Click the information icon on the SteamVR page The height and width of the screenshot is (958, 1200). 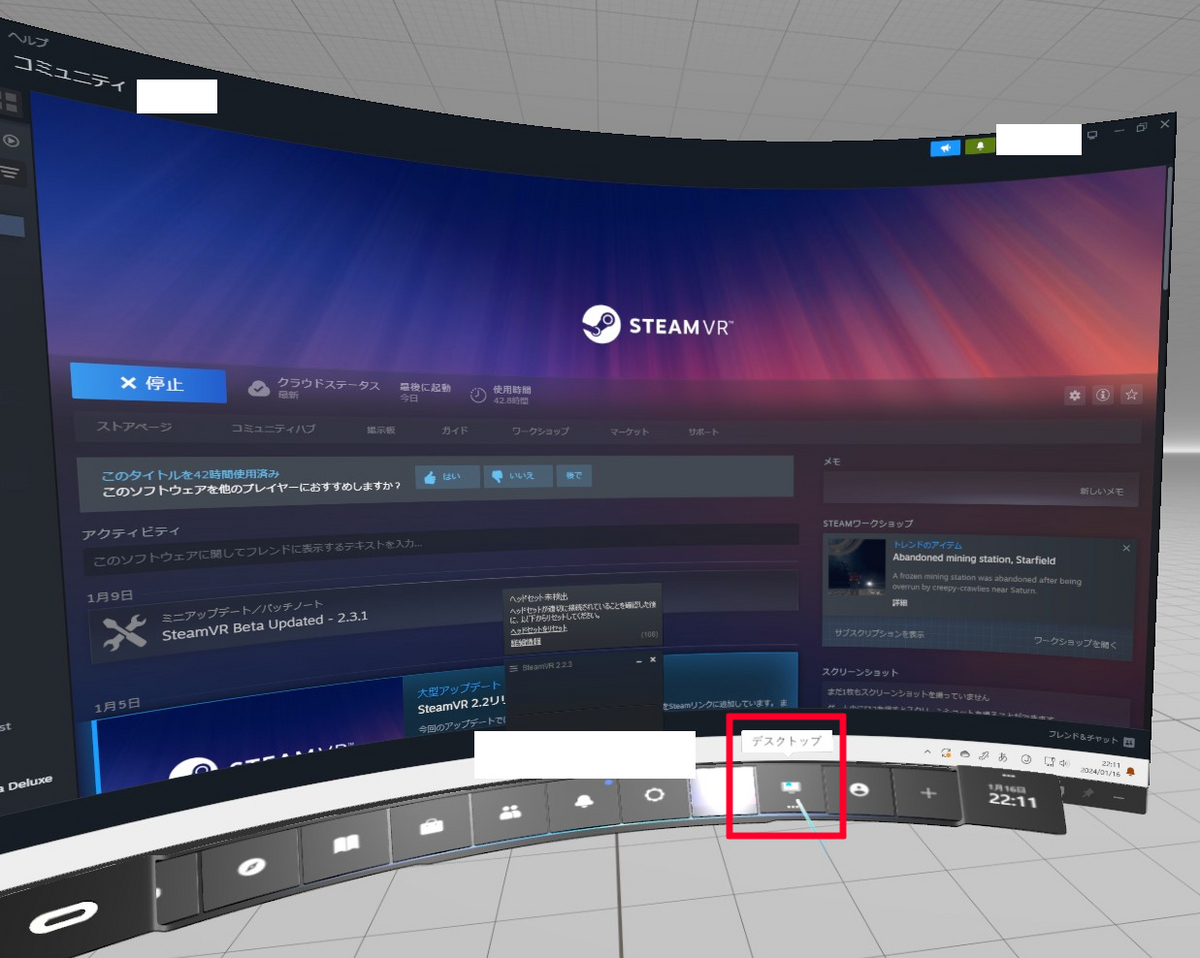(x=1103, y=395)
